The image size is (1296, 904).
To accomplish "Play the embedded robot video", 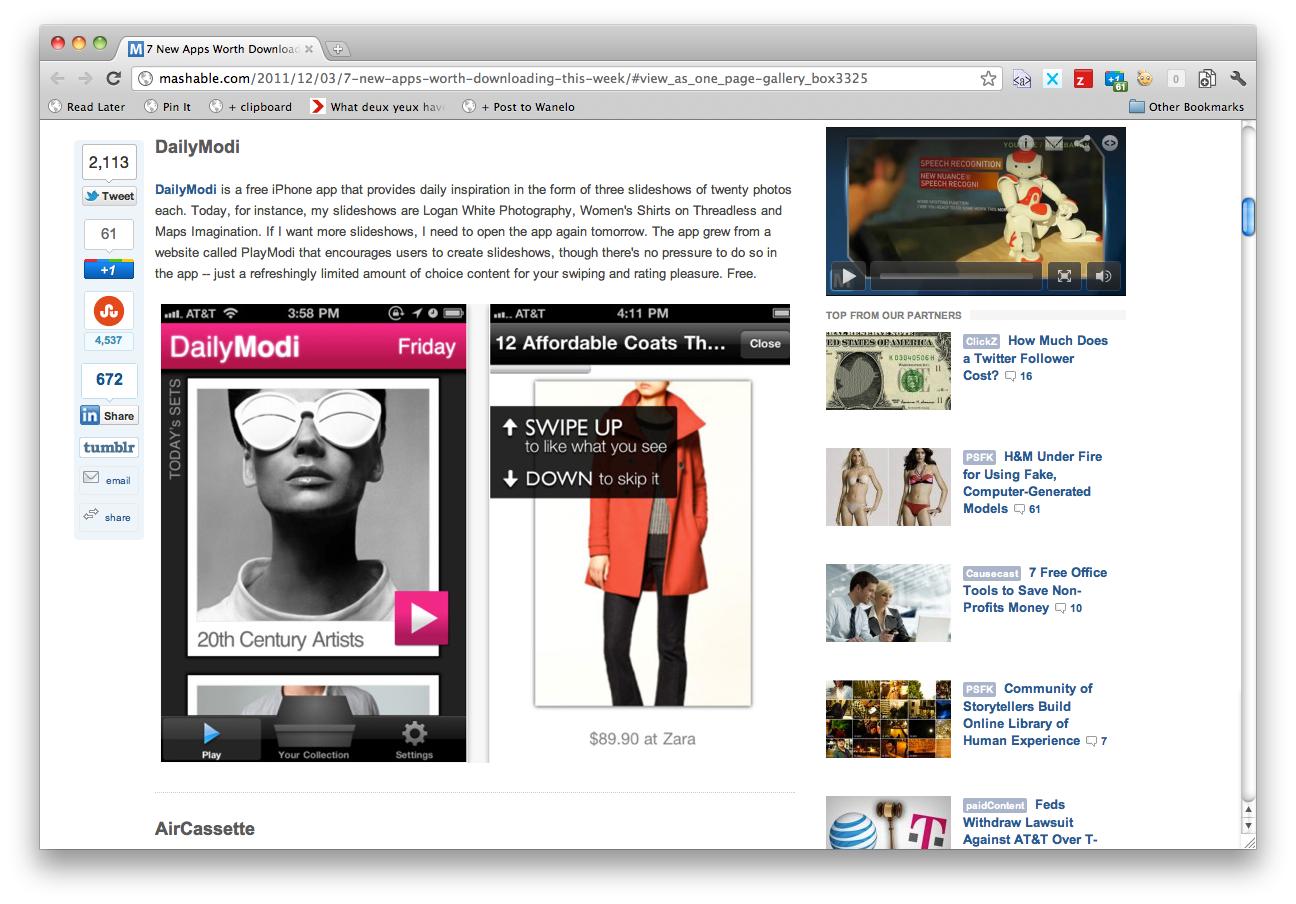I will [847, 276].
